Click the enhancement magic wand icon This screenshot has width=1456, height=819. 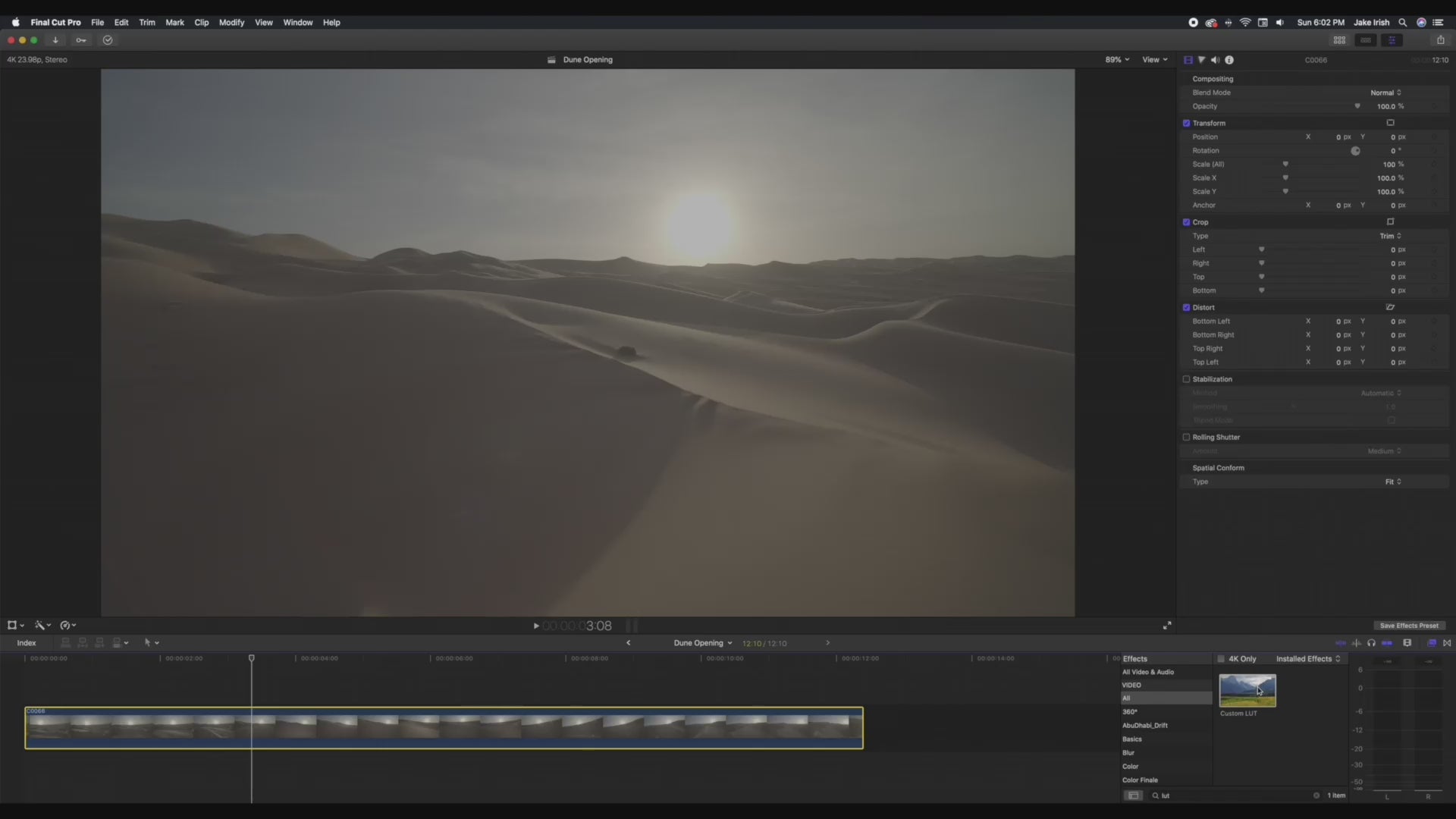41,626
